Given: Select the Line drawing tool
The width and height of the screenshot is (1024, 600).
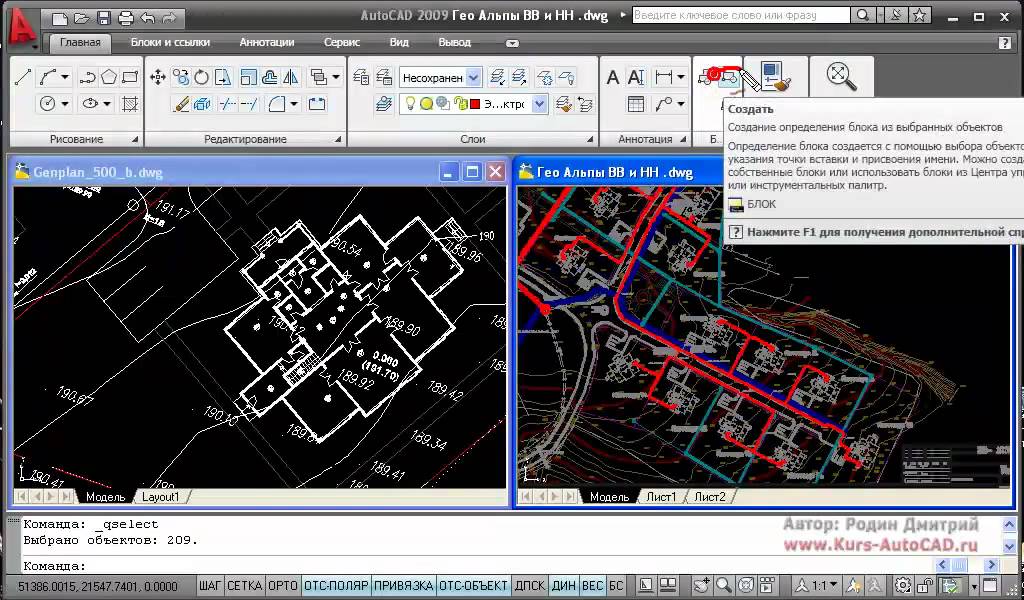Looking at the screenshot, I should click(23, 78).
